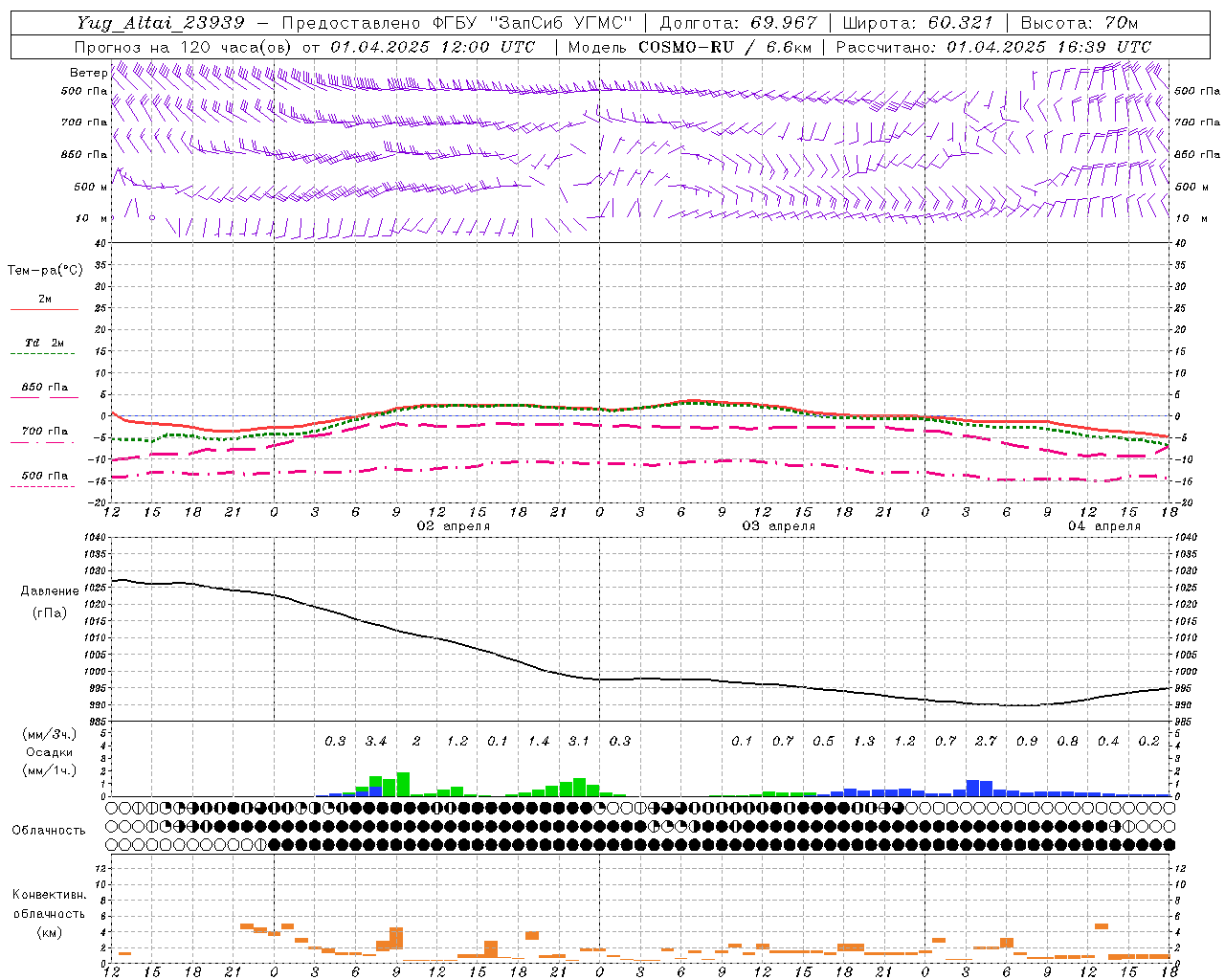Click the Давление pressure panel label

(x=50, y=591)
